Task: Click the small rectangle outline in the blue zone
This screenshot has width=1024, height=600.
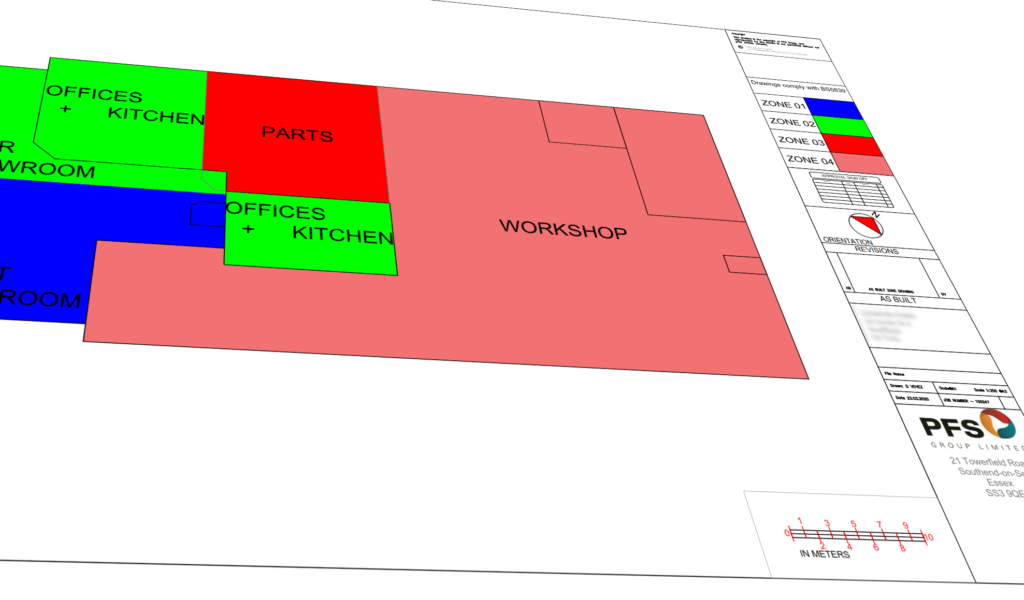Action: click(207, 213)
